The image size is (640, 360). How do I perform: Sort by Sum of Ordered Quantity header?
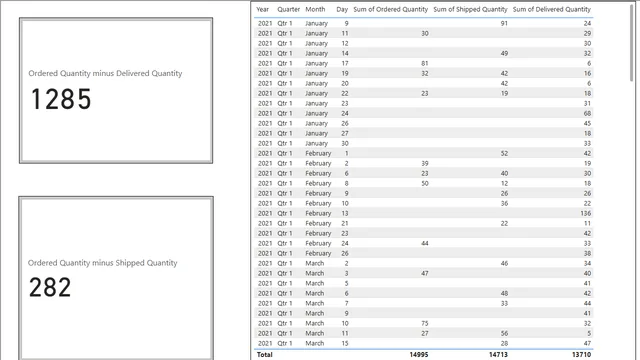pyautogui.click(x=391, y=9)
